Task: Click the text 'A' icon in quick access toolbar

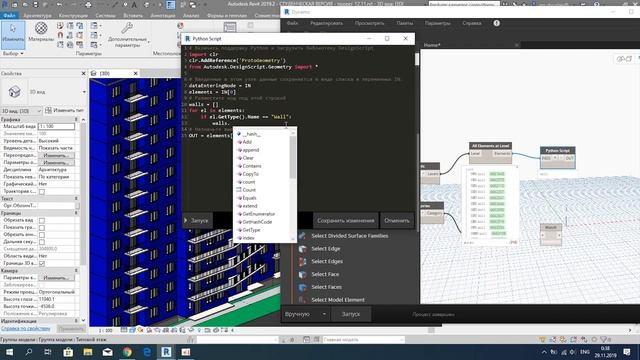Action: click(134, 5)
